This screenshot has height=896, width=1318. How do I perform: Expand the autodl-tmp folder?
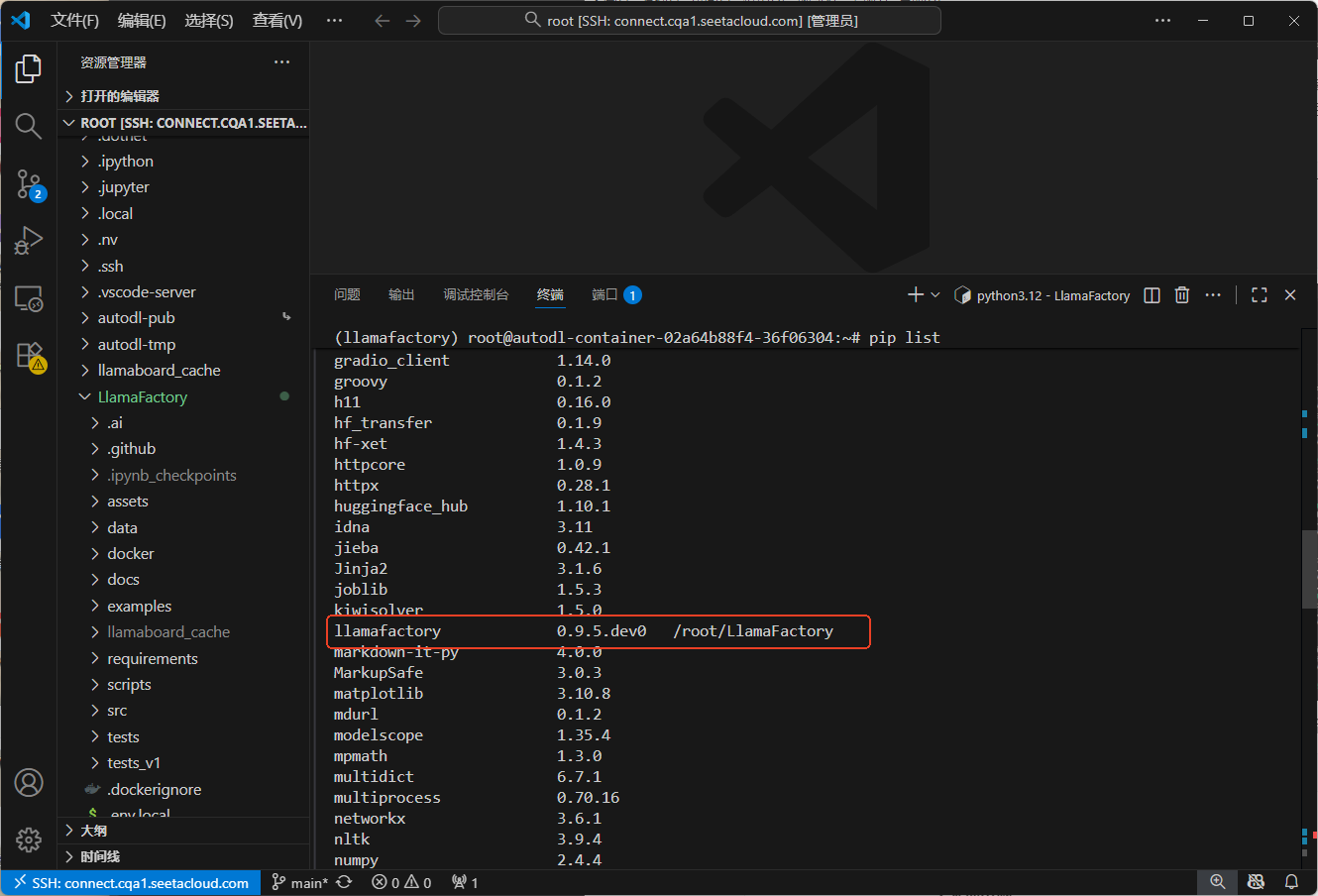(x=183, y=344)
